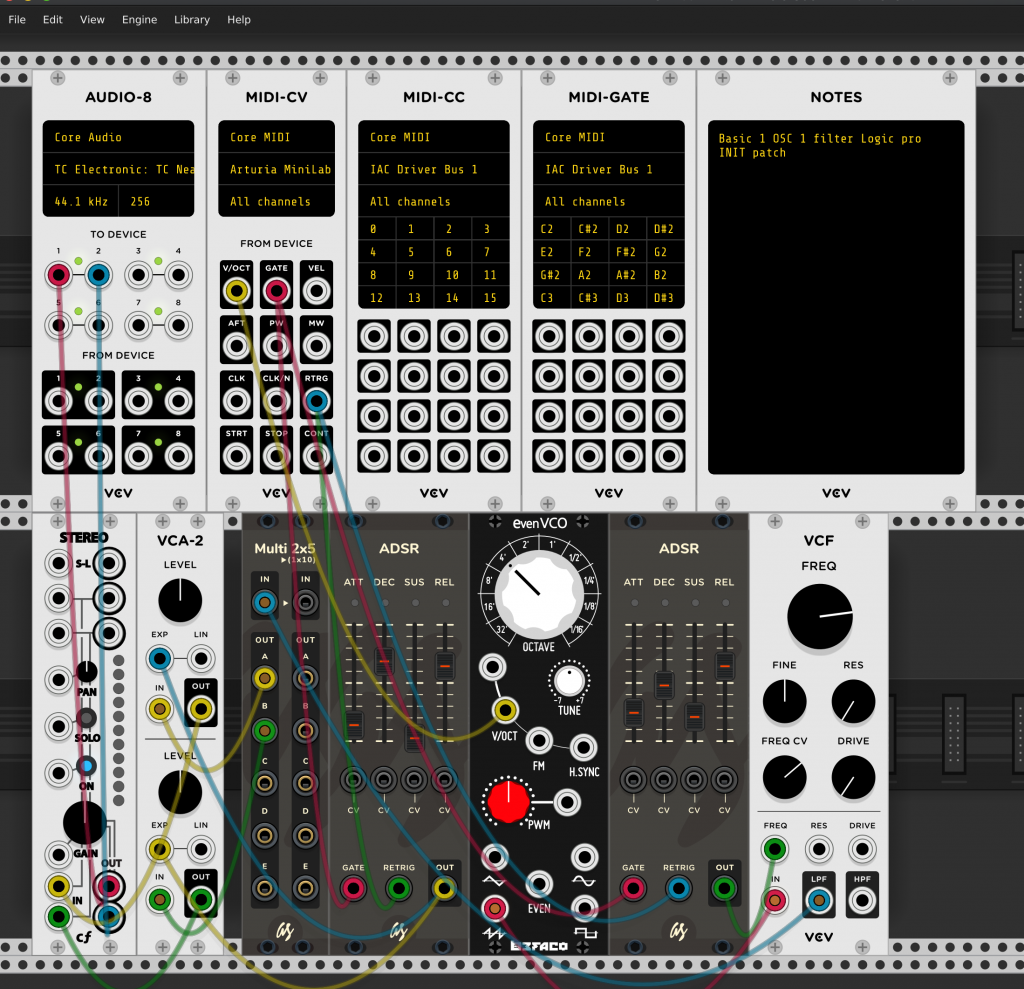
Task: Click CC cell 13 on MIDI-CC
Action: [x=415, y=298]
